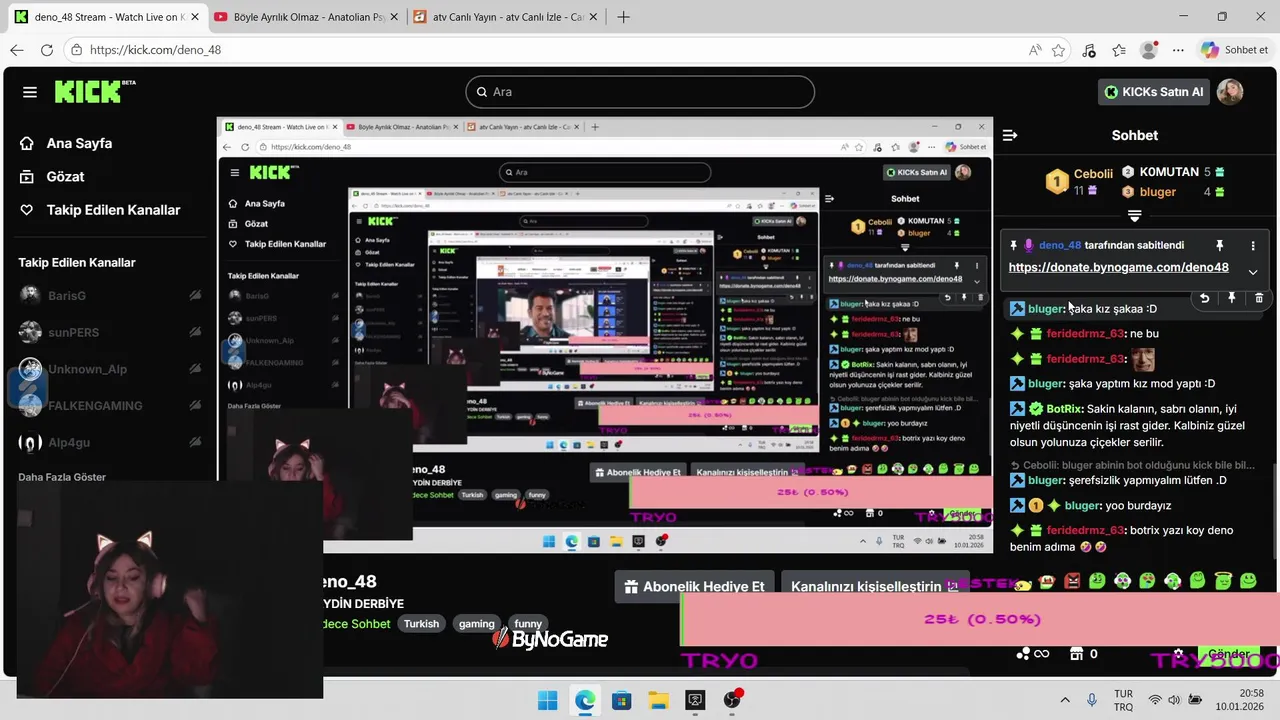Open the profile avatar in the Kick header
This screenshot has width=1280, height=720.
(1230, 92)
